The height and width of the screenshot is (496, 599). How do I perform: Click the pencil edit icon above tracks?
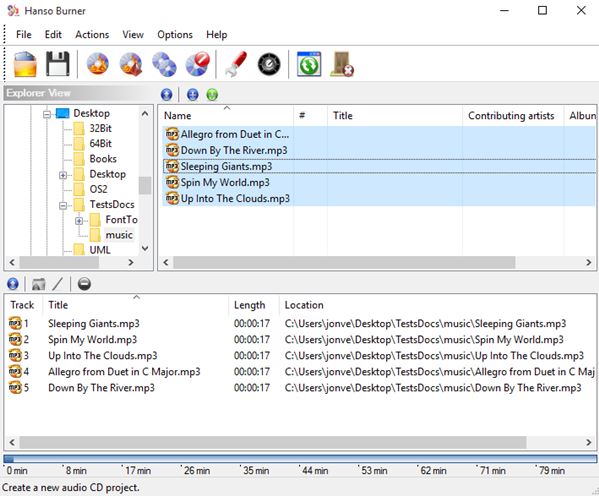pos(58,284)
